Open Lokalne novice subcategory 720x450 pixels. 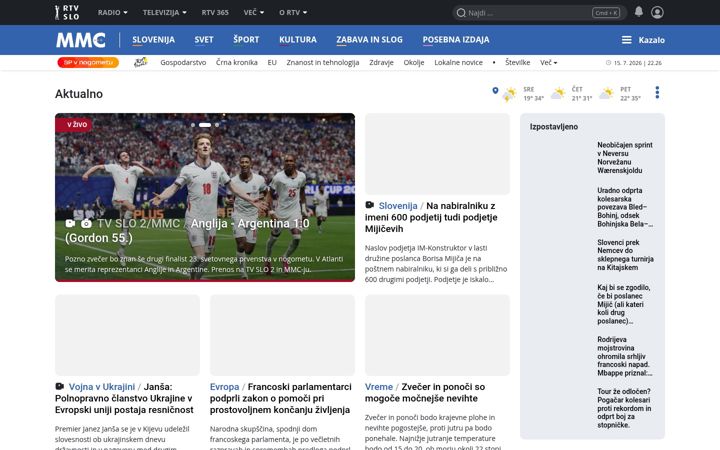458,62
